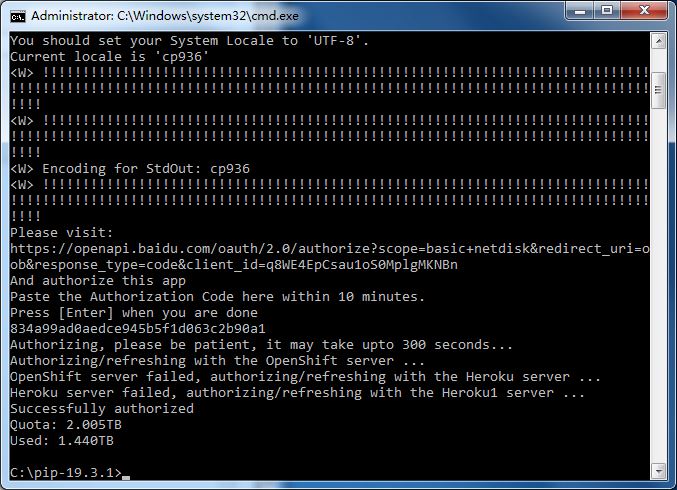Click the empty scrollbar track below thumb

659,300
